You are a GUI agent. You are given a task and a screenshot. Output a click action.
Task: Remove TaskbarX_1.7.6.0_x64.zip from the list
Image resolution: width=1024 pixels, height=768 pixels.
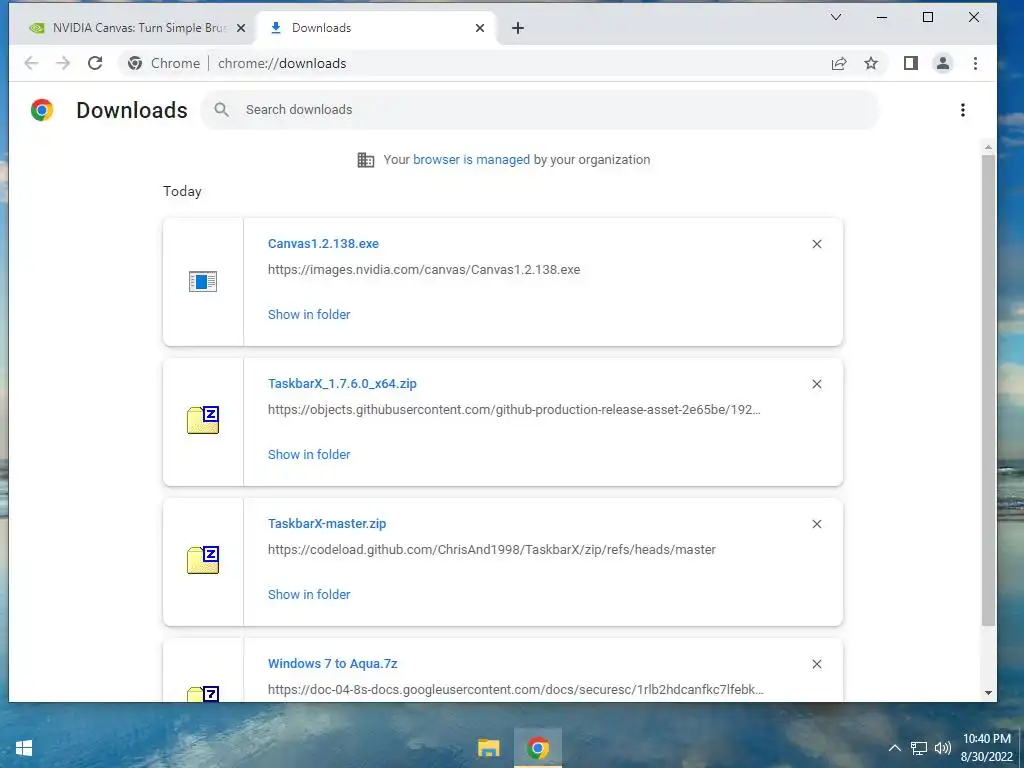point(816,384)
